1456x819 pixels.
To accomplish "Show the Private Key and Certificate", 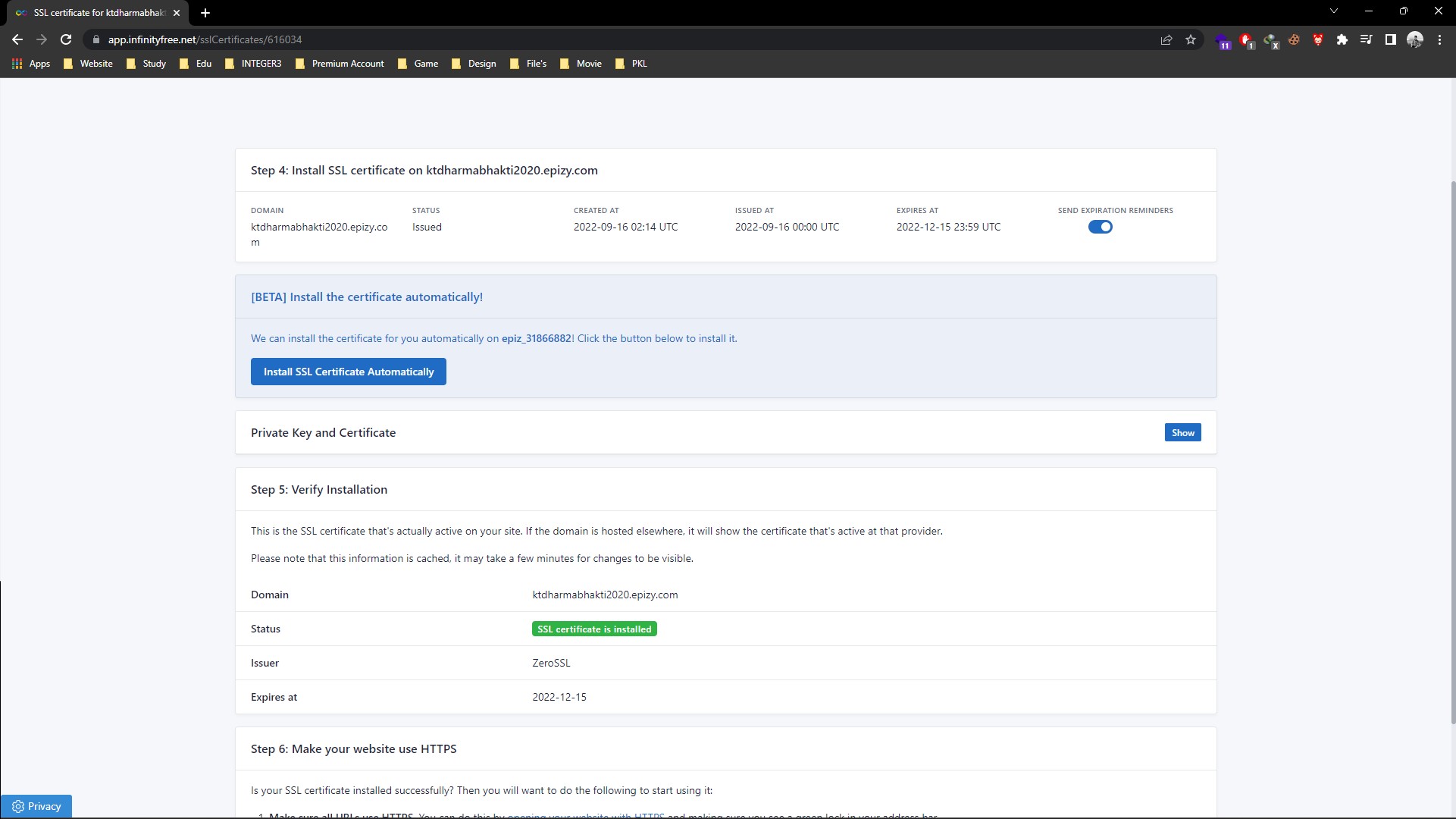I will pos(1182,432).
